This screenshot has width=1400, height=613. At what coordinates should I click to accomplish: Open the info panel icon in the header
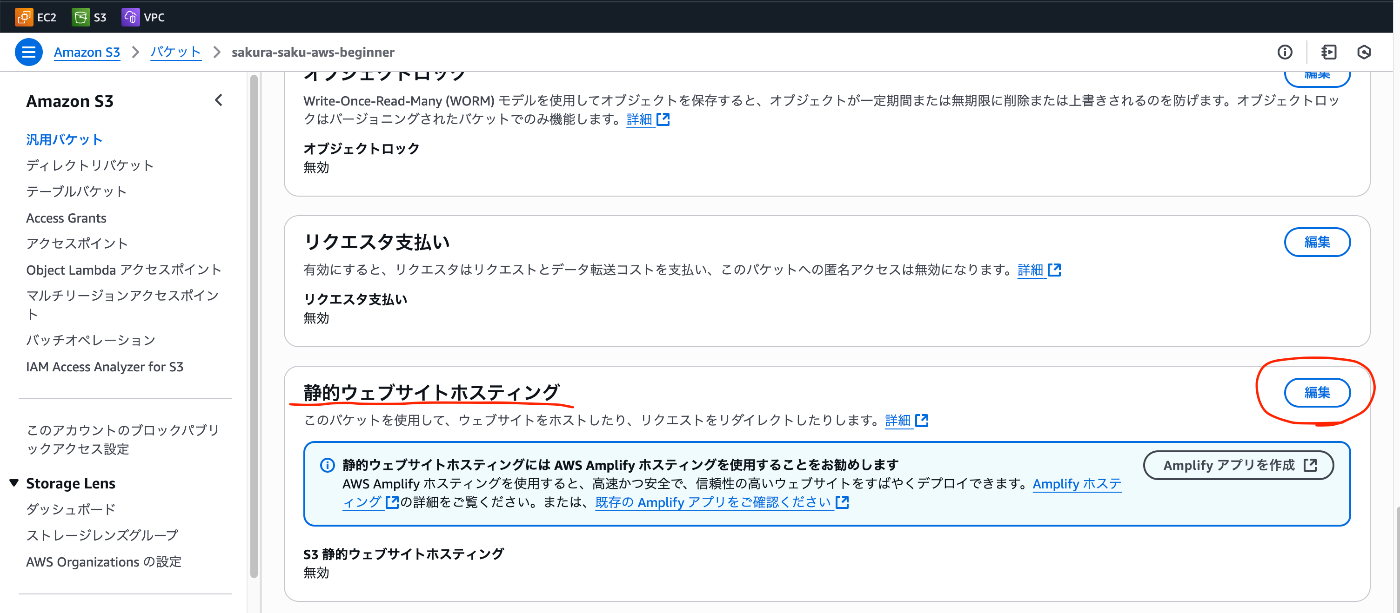click(1285, 52)
